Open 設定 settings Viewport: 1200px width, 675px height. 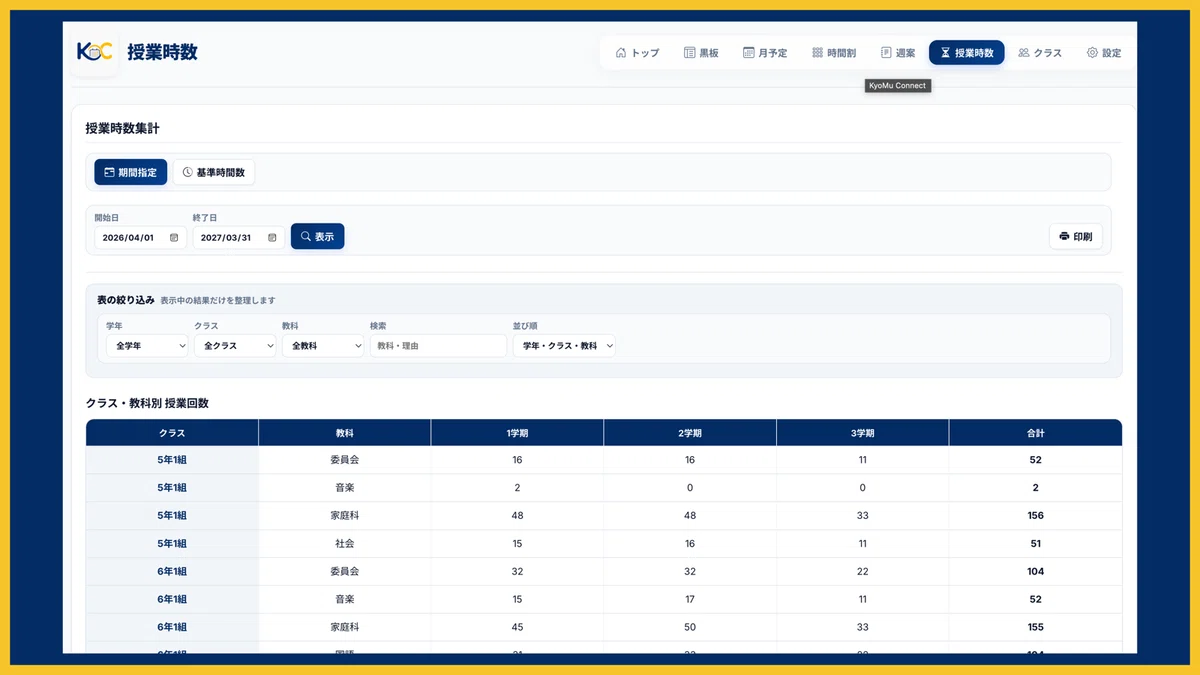pyautogui.click(x=1104, y=53)
